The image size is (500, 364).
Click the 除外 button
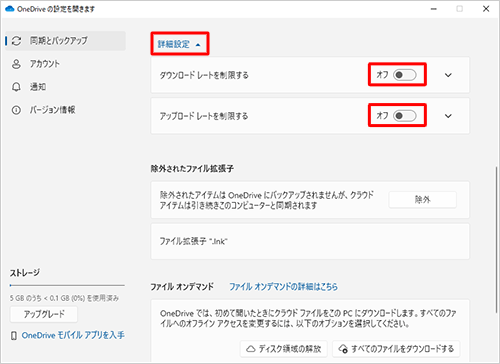coord(422,200)
